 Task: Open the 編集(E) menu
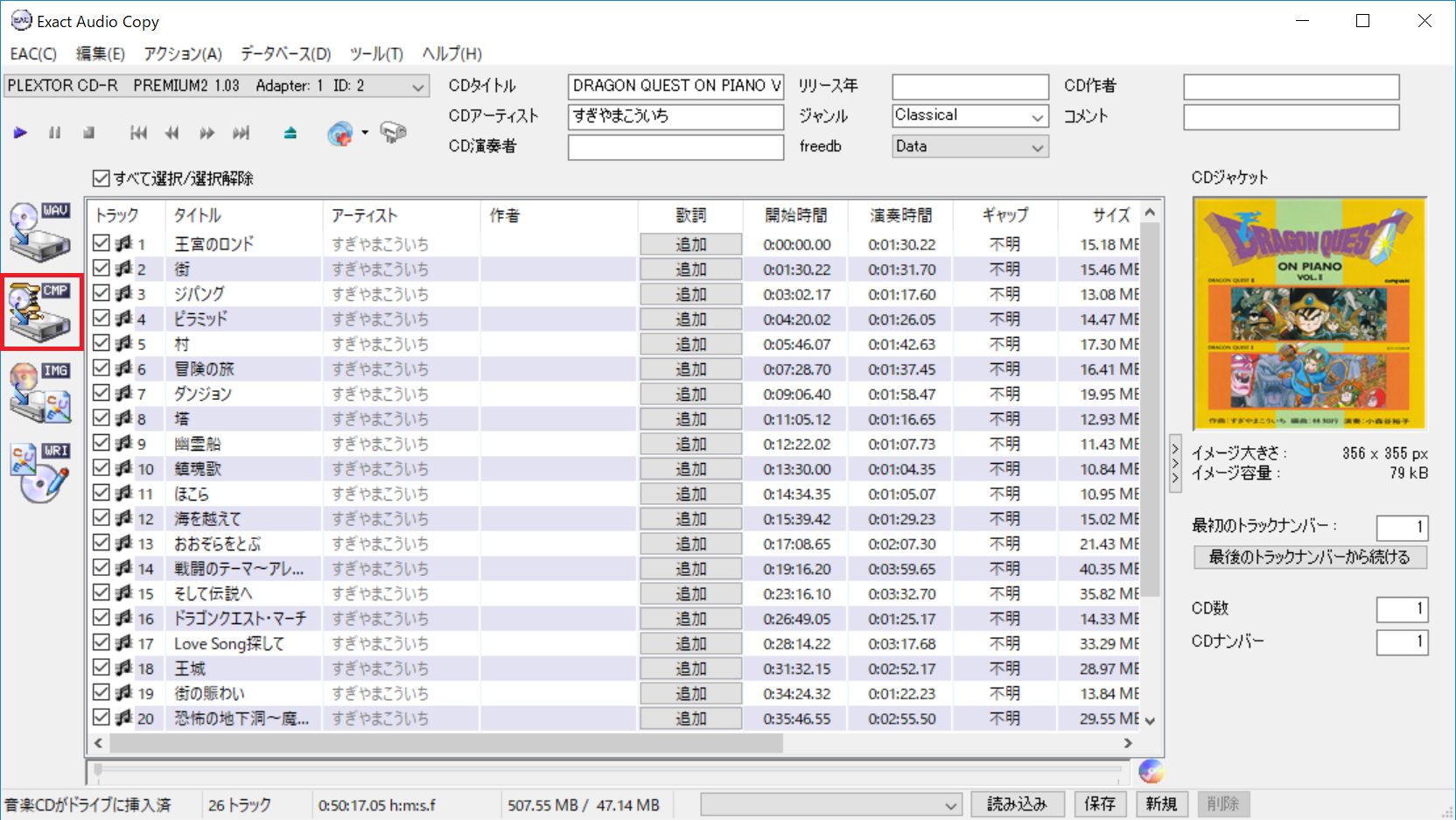pos(101,53)
